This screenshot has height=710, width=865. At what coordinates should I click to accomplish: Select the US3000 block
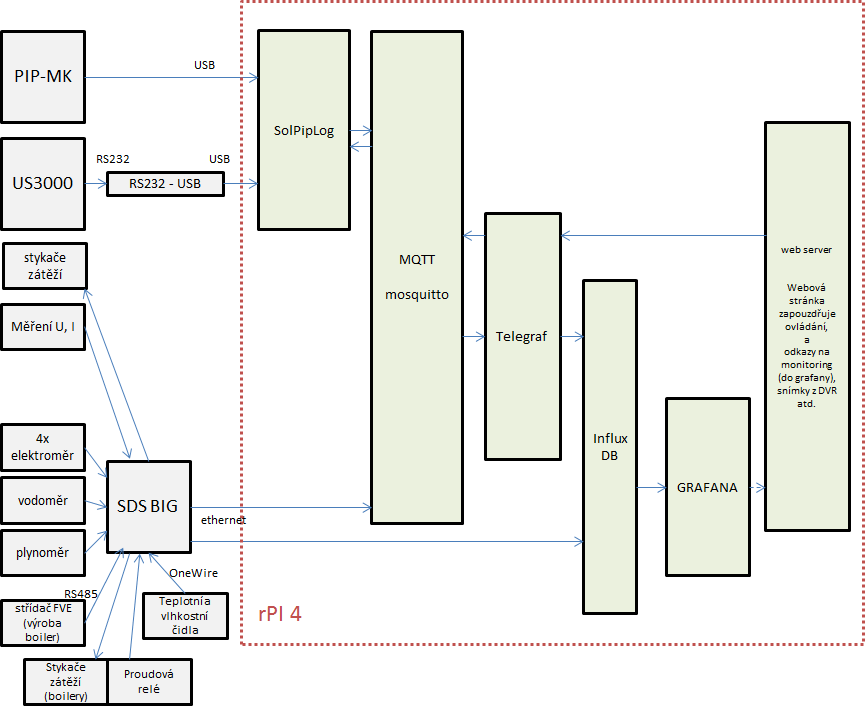pos(43,184)
